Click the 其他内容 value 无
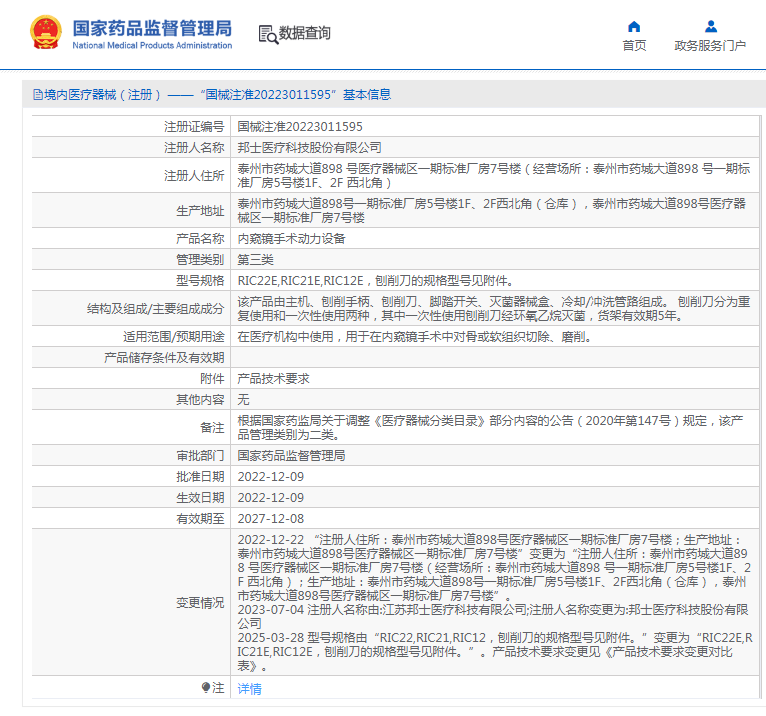This screenshot has width=766, height=716. click(243, 400)
